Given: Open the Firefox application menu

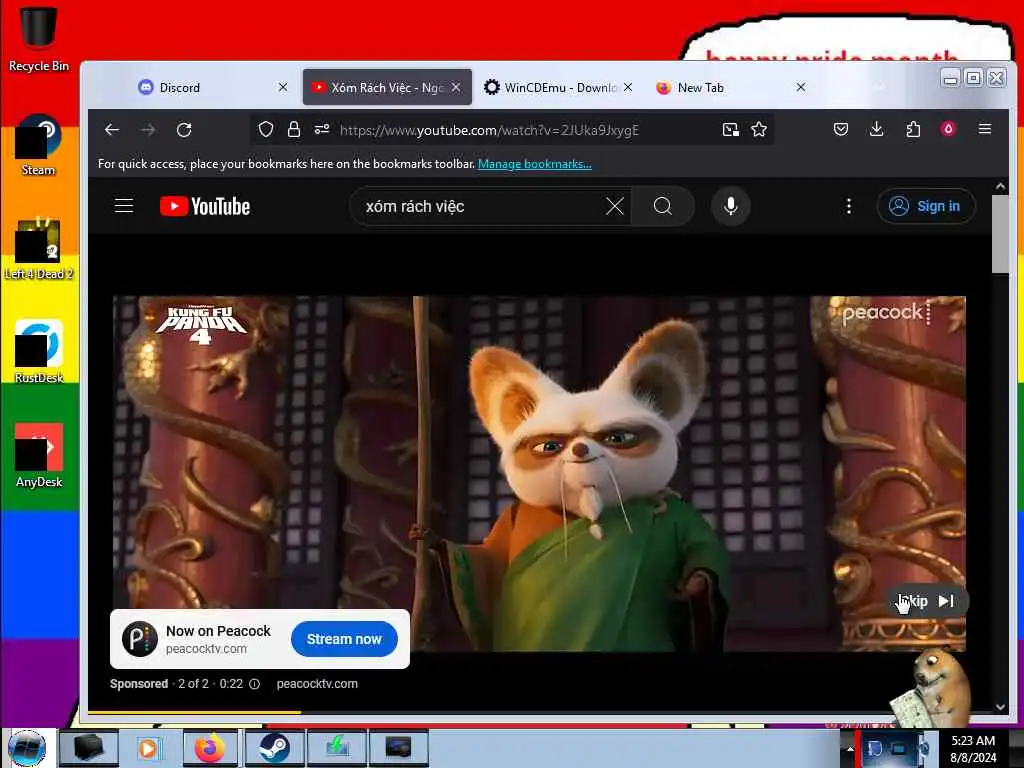Looking at the screenshot, I should point(985,129).
